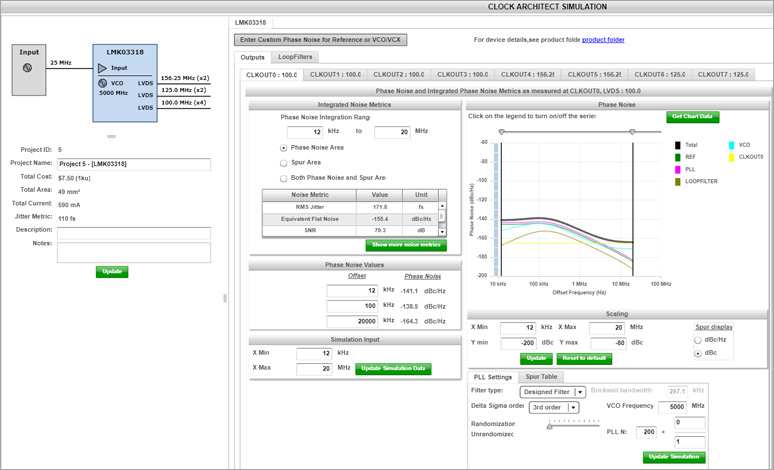Click the Project Name input field
The width and height of the screenshot is (774, 470).
click(134, 164)
